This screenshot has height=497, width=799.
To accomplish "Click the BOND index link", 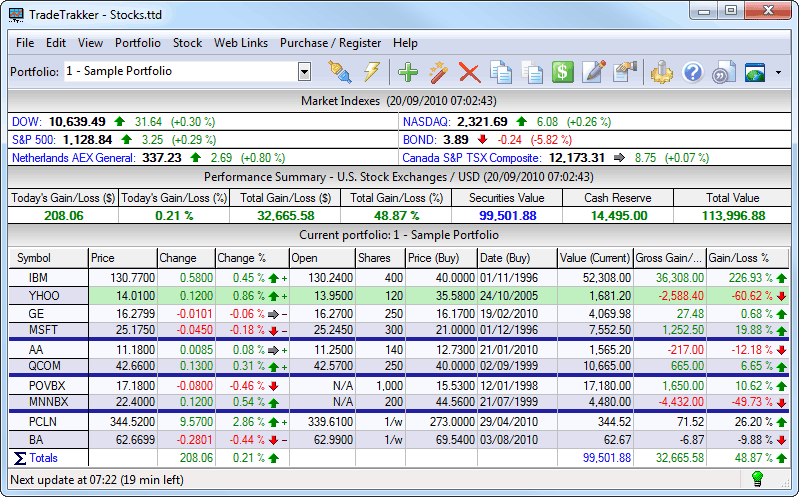I will [x=420, y=140].
